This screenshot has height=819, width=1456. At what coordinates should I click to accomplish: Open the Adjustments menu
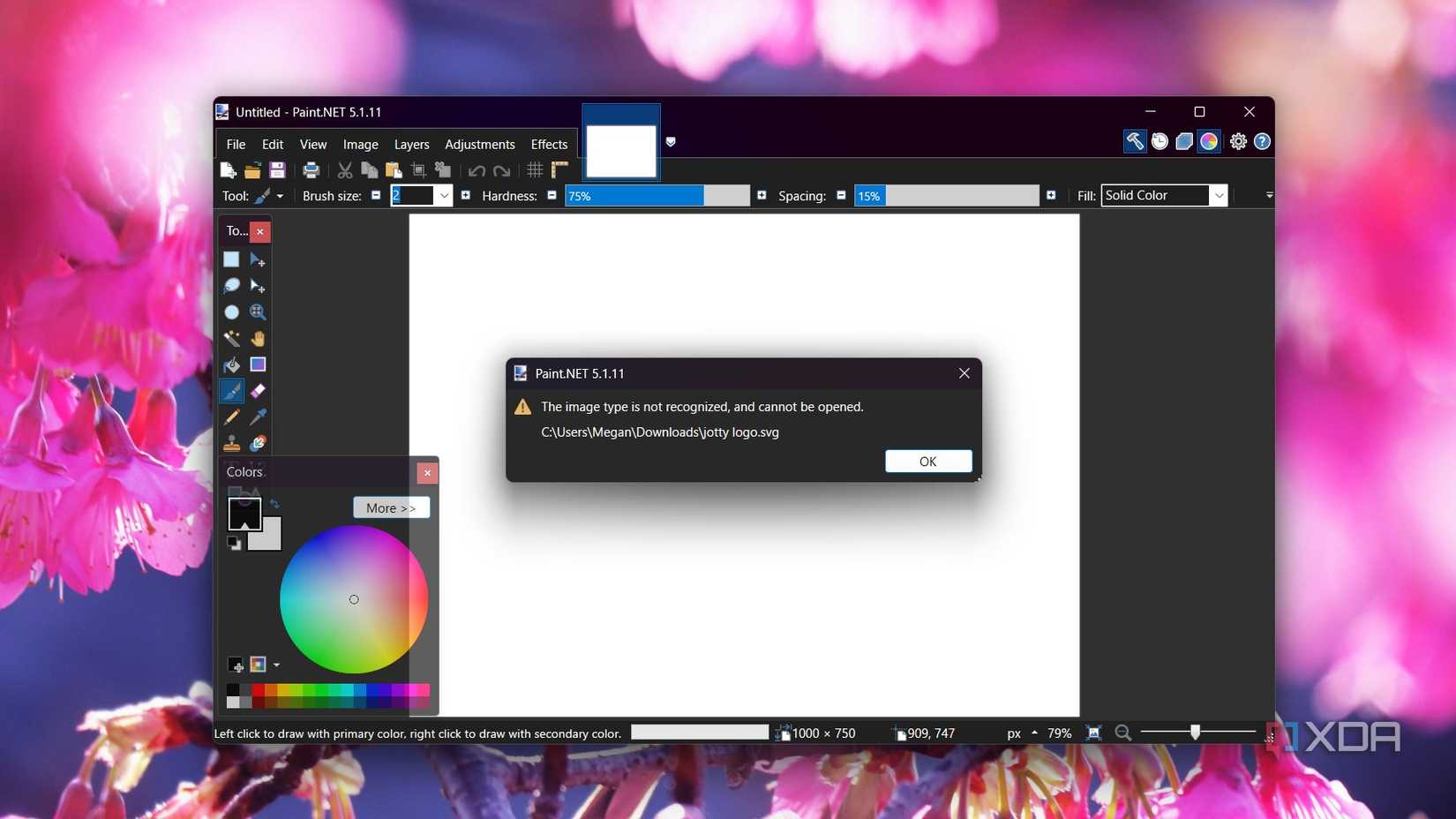(x=480, y=145)
